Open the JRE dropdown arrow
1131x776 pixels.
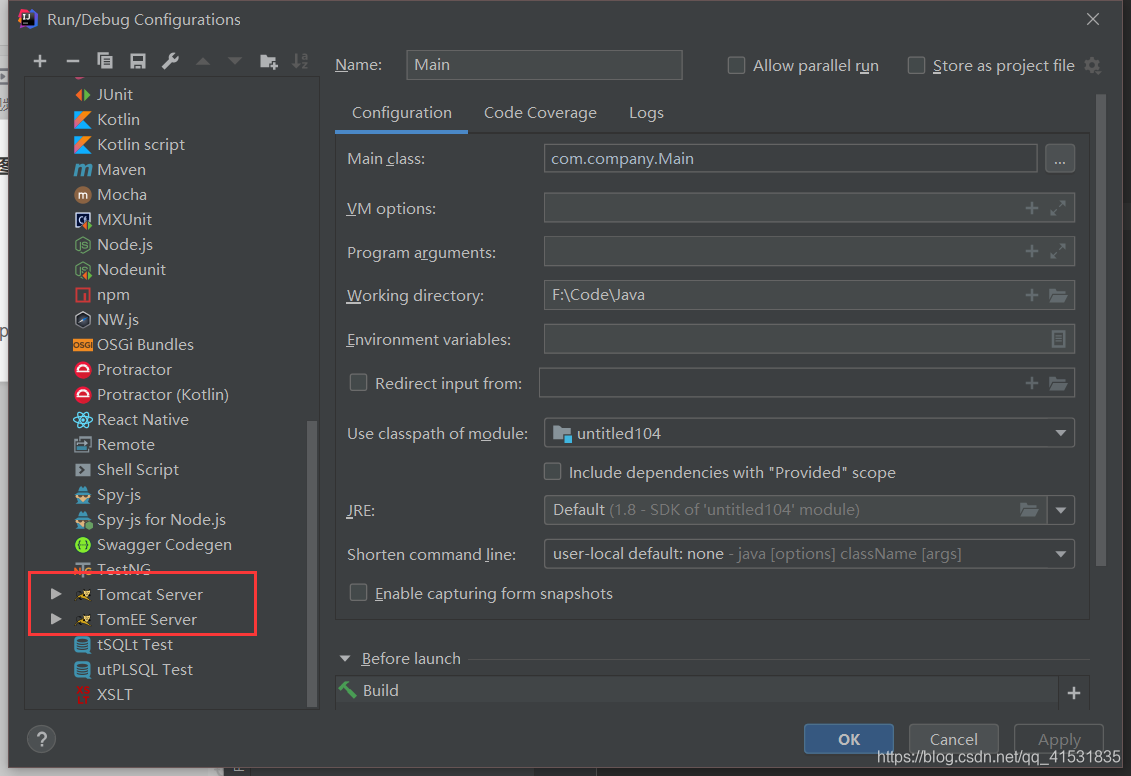1060,510
